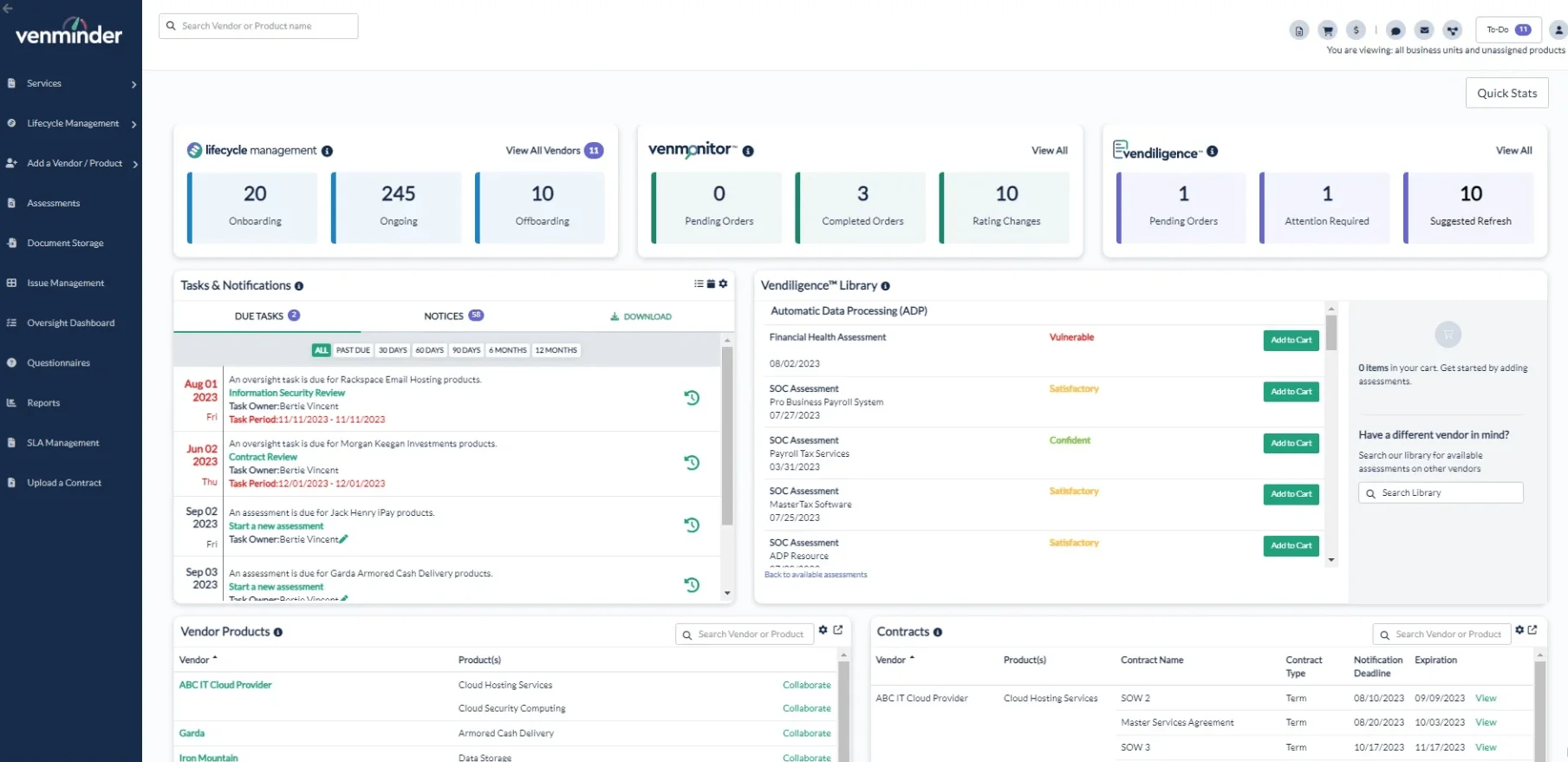Open Vendor Products panel in new window icon
Viewport: 1568px width, 762px height.
coord(838,630)
